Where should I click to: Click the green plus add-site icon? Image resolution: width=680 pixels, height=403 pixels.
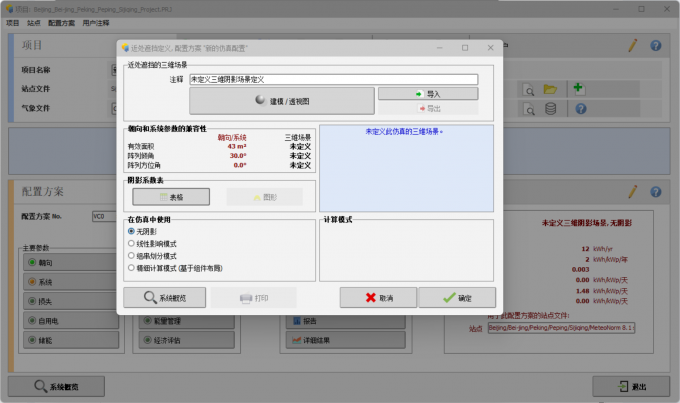tap(579, 89)
